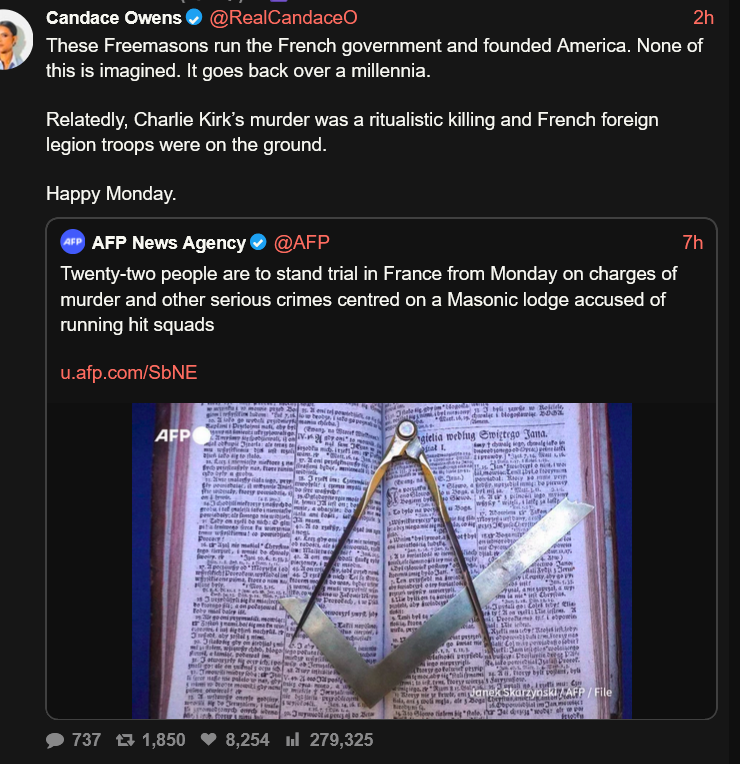Click the @AFP handle link
Viewport: 740px width, 764px height.
point(302,242)
